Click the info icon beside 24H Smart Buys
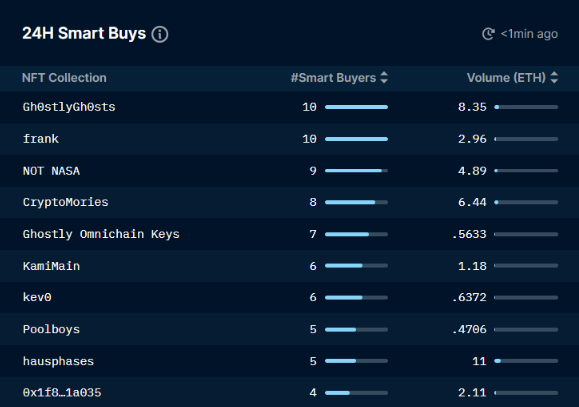Viewport: 579px width, 407px height. pos(160,34)
